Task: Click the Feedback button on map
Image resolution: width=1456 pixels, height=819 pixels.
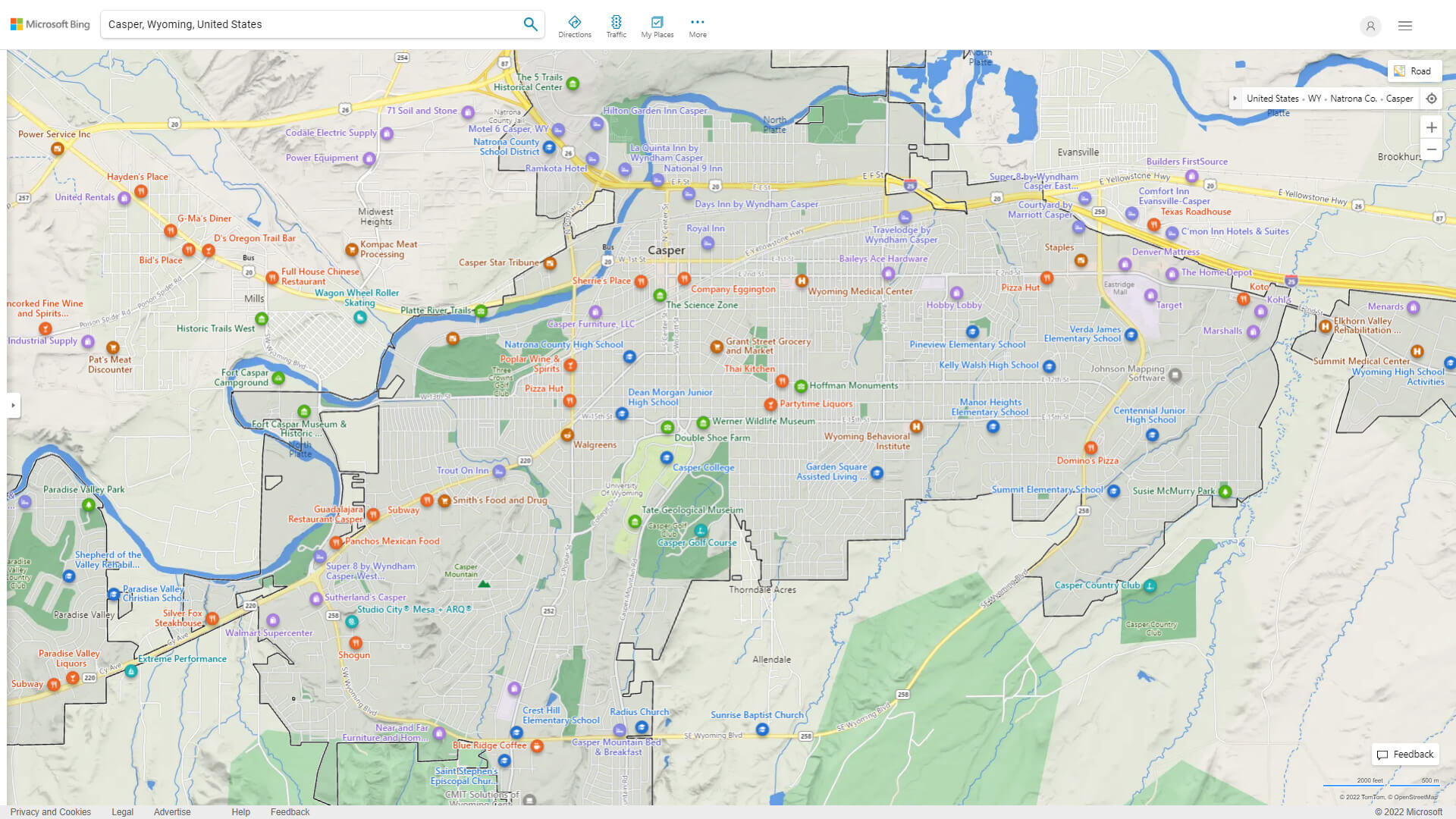Action: coord(1405,755)
